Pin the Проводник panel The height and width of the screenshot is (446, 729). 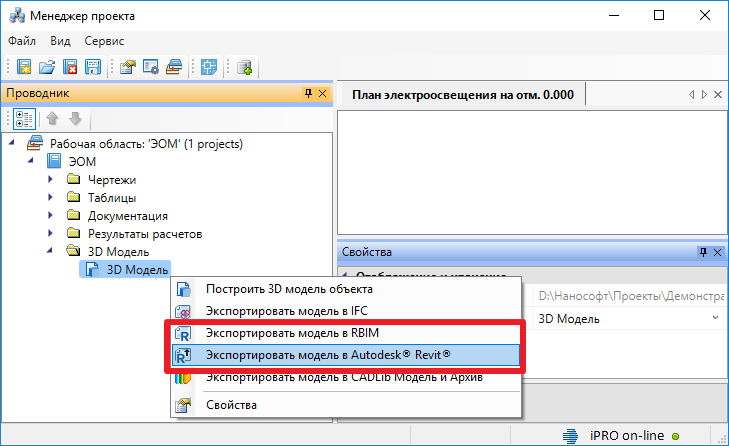tap(307, 94)
